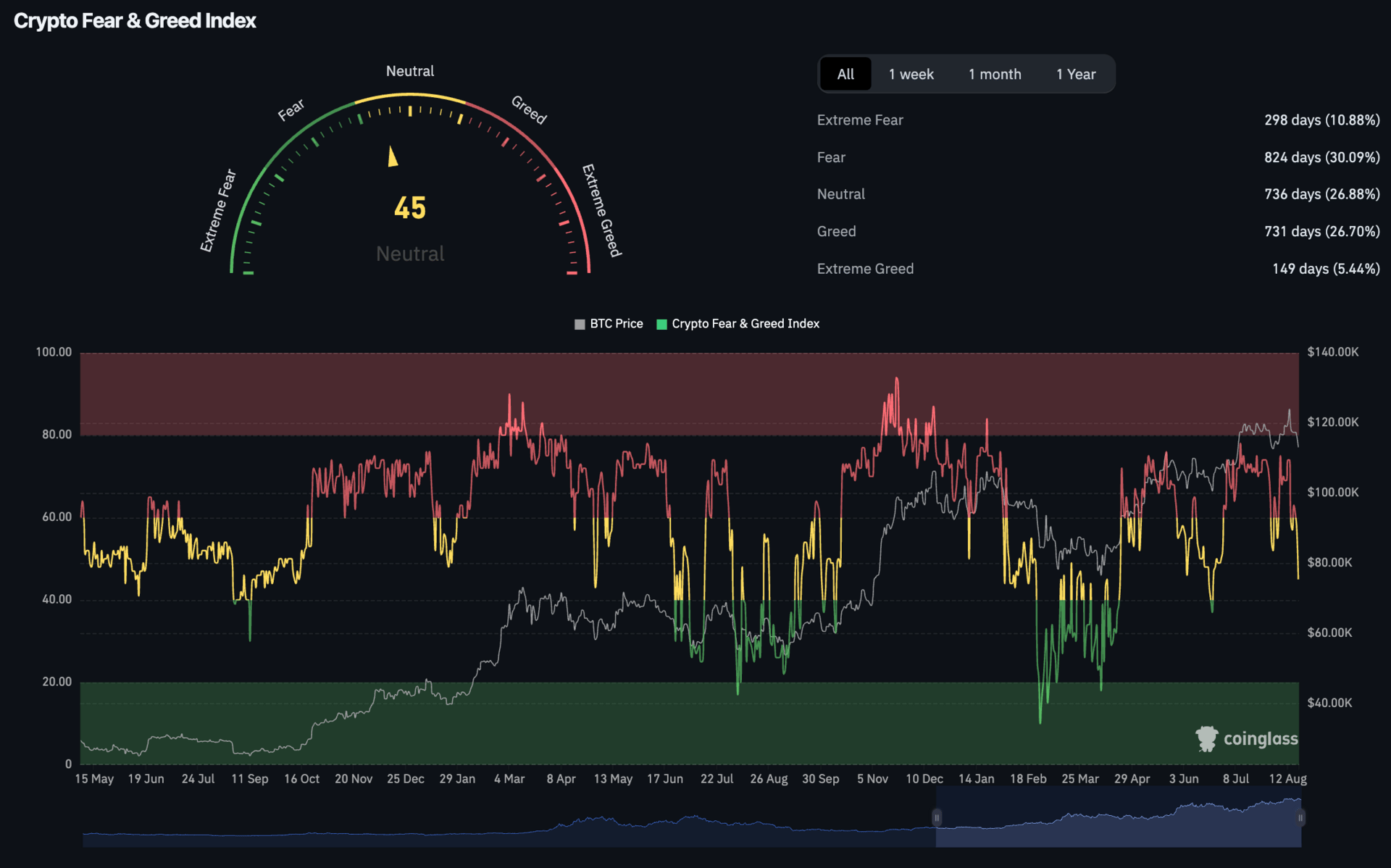Select the All time range tab
This screenshot has width=1391, height=868.
(845, 74)
